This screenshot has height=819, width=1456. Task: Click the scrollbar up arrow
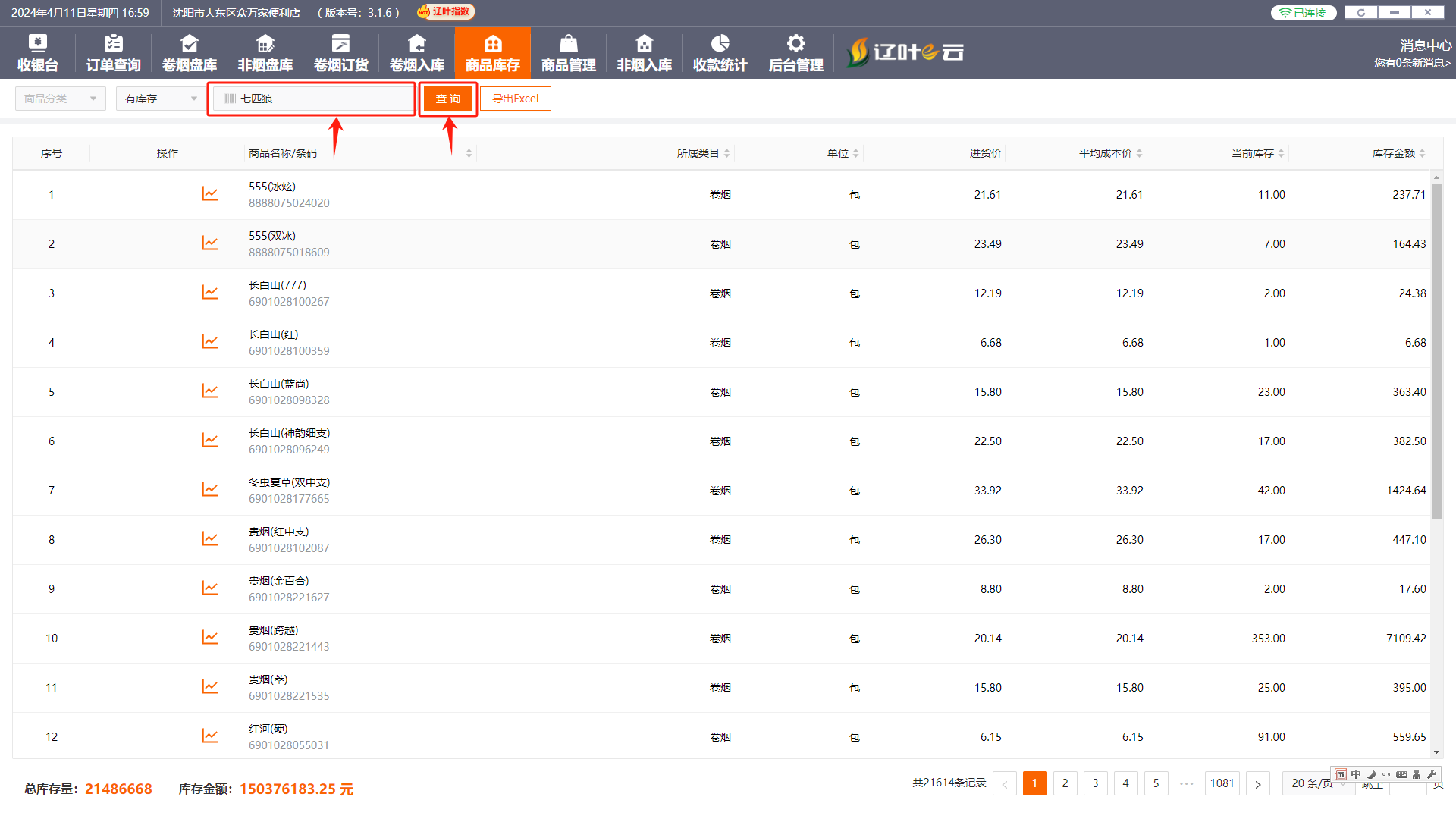[x=1436, y=177]
